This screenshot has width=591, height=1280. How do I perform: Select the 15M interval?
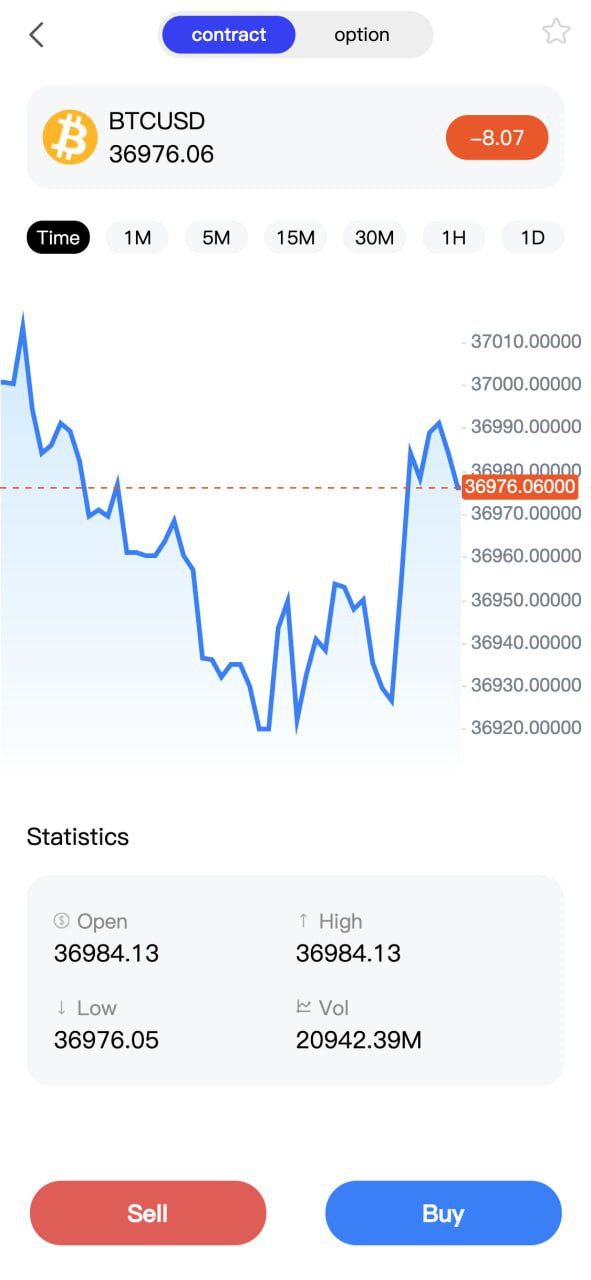pos(296,238)
